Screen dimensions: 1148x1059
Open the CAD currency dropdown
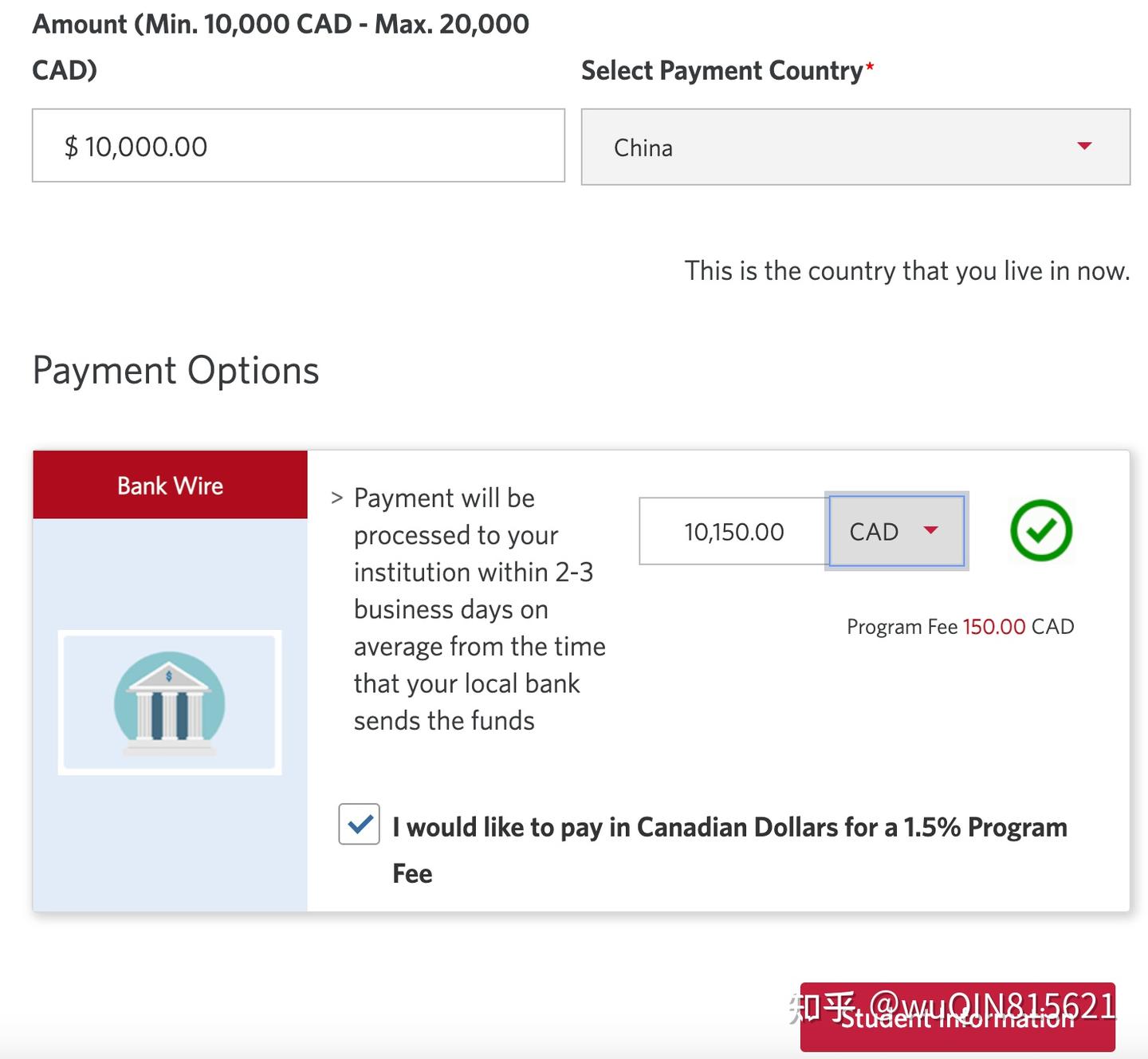896,531
